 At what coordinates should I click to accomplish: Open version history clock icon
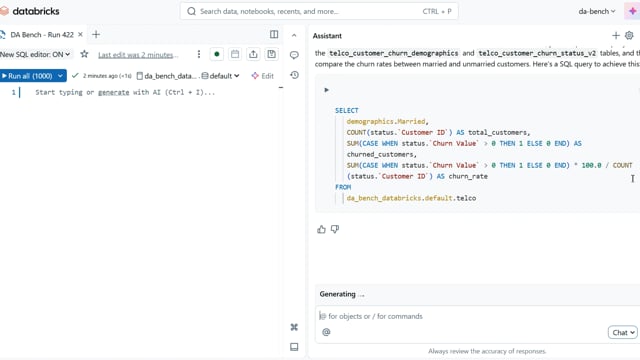click(x=294, y=75)
